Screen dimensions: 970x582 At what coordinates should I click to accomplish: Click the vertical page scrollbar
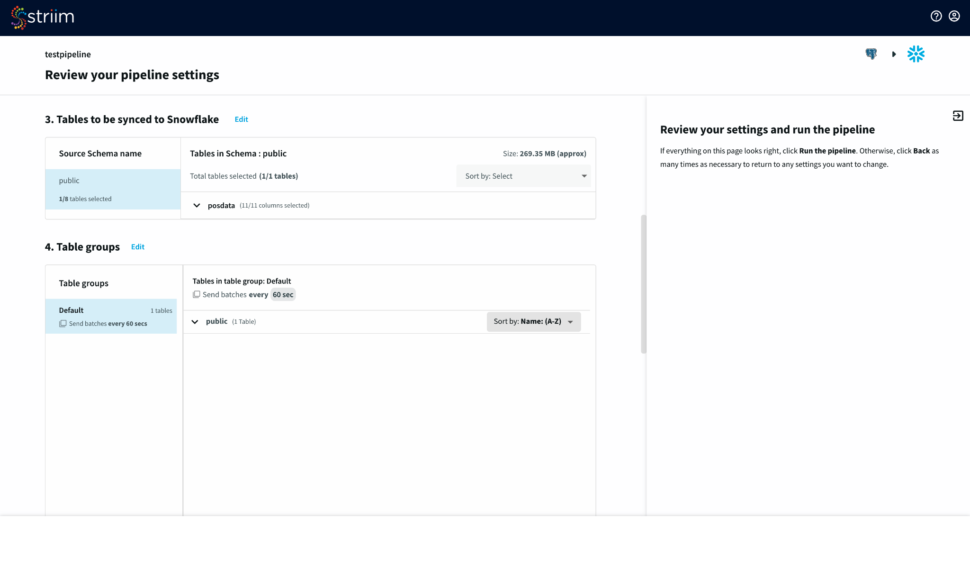pyautogui.click(x=643, y=283)
